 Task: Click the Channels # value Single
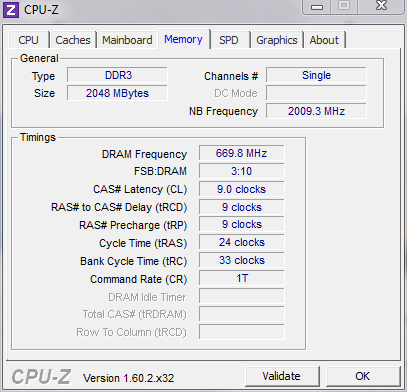[316, 75]
